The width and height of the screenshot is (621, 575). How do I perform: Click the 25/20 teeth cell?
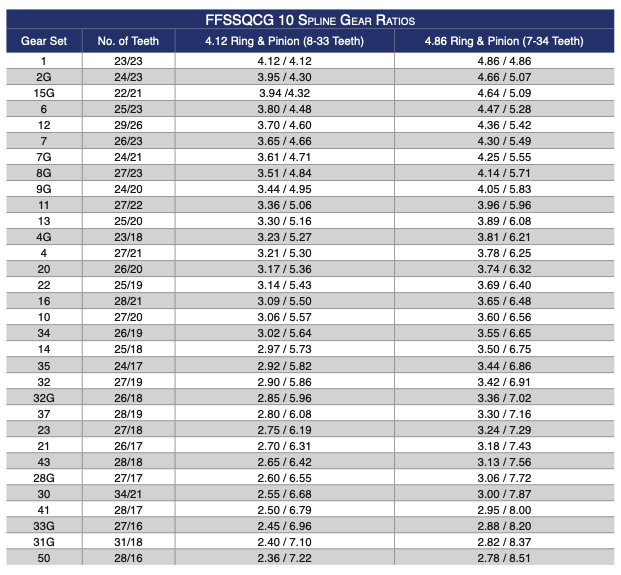[x=128, y=221]
